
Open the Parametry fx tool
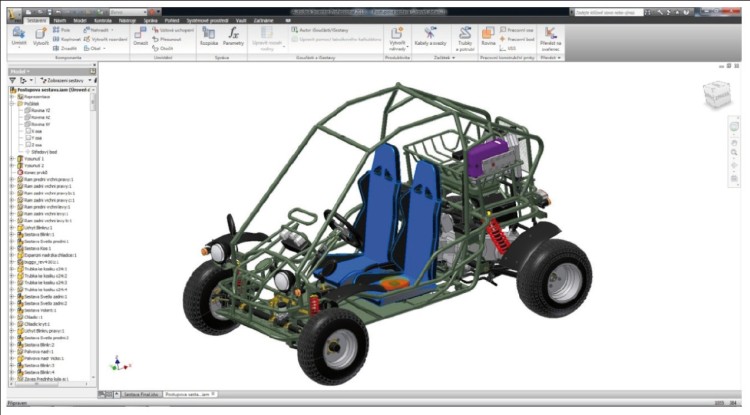pyautogui.click(x=233, y=34)
